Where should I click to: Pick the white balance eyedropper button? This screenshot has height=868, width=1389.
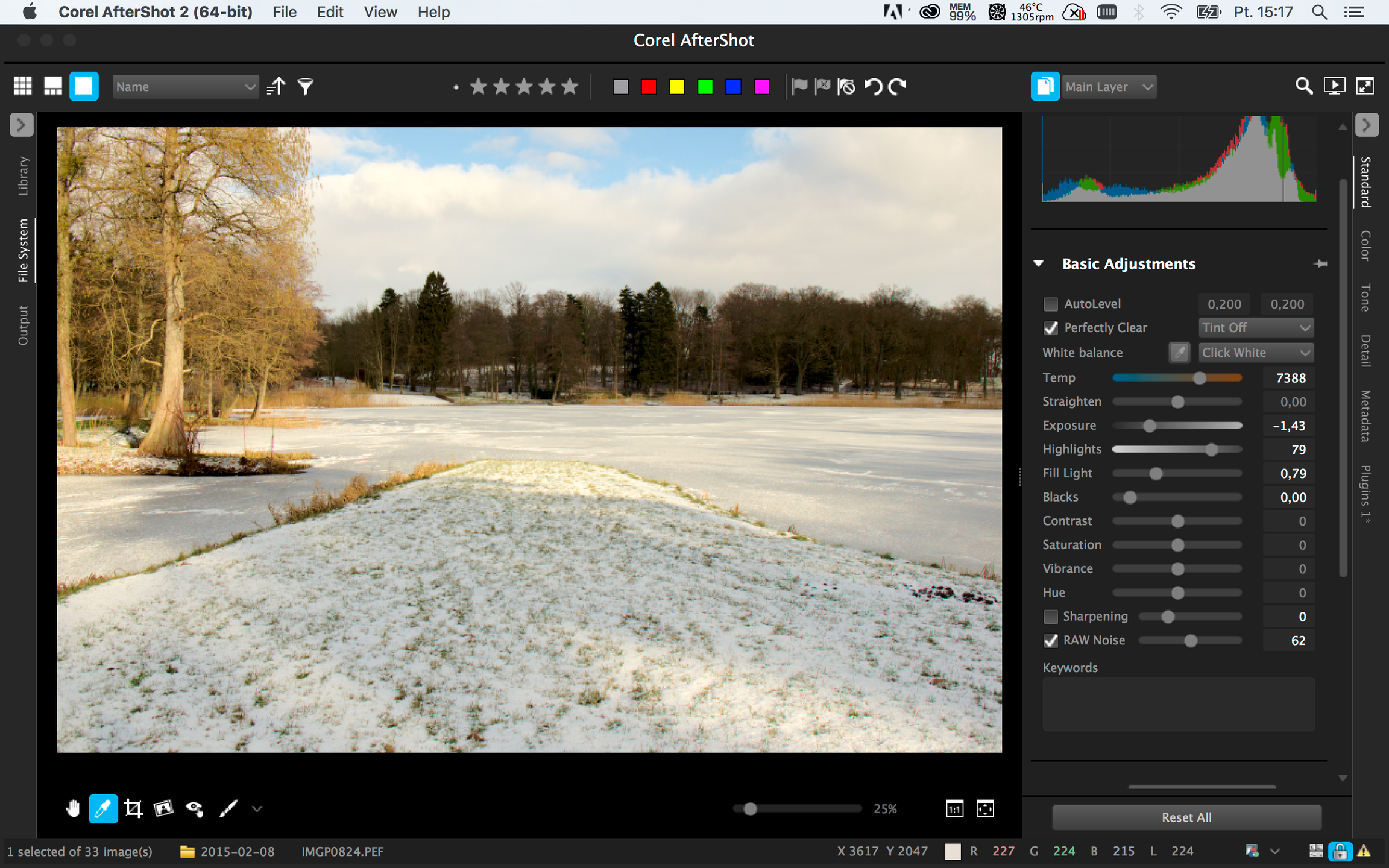(x=1179, y=353)
